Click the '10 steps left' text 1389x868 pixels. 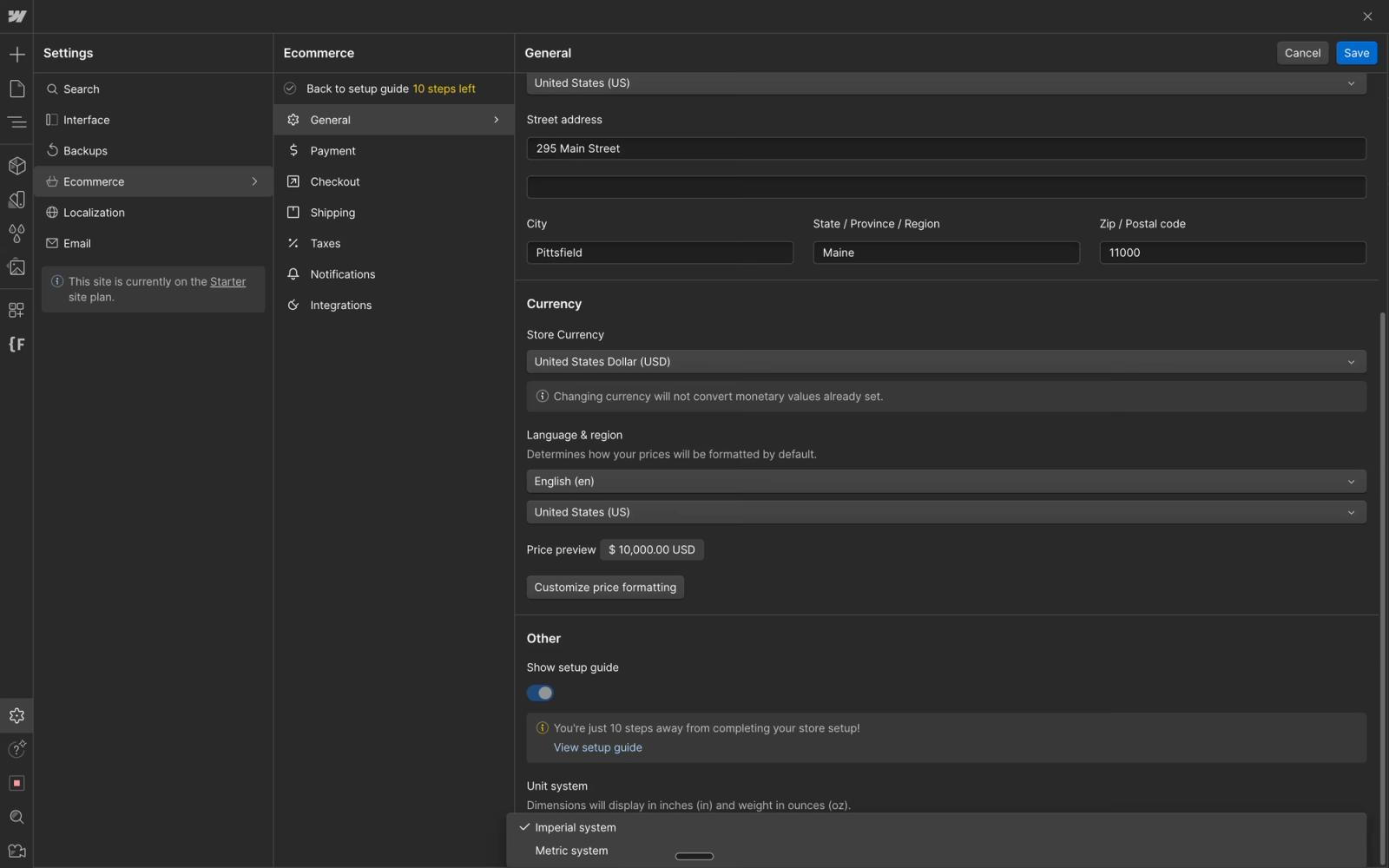(444, 89)
